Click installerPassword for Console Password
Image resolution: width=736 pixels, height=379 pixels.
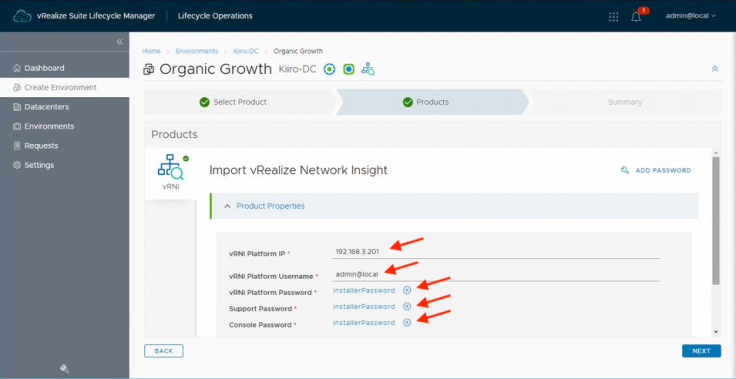tap(364, 323)
